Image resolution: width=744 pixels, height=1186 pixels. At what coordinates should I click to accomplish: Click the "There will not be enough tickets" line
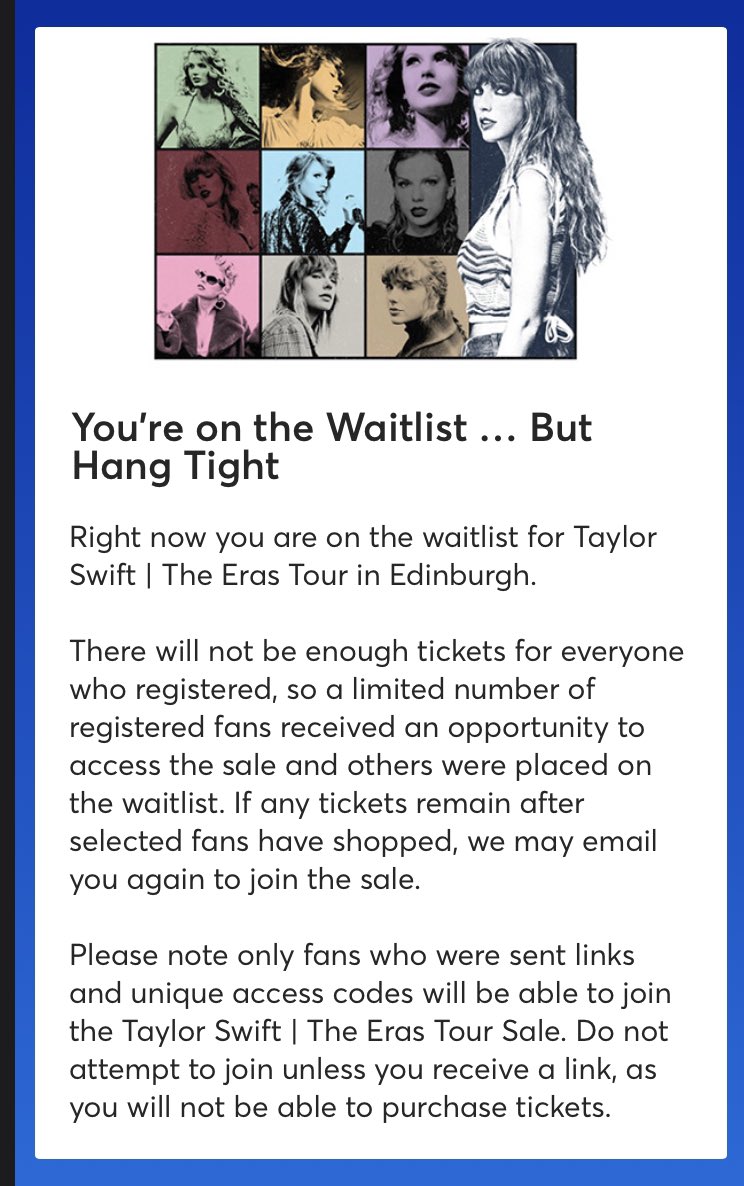(x=377, y=651)
